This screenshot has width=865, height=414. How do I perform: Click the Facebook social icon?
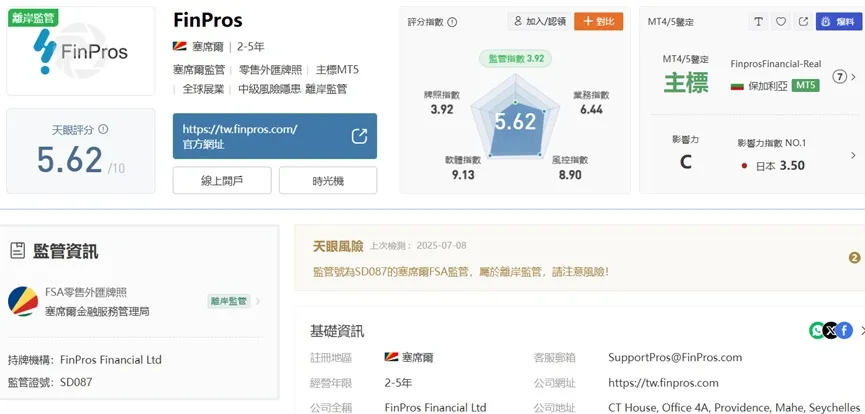(845, 330)
